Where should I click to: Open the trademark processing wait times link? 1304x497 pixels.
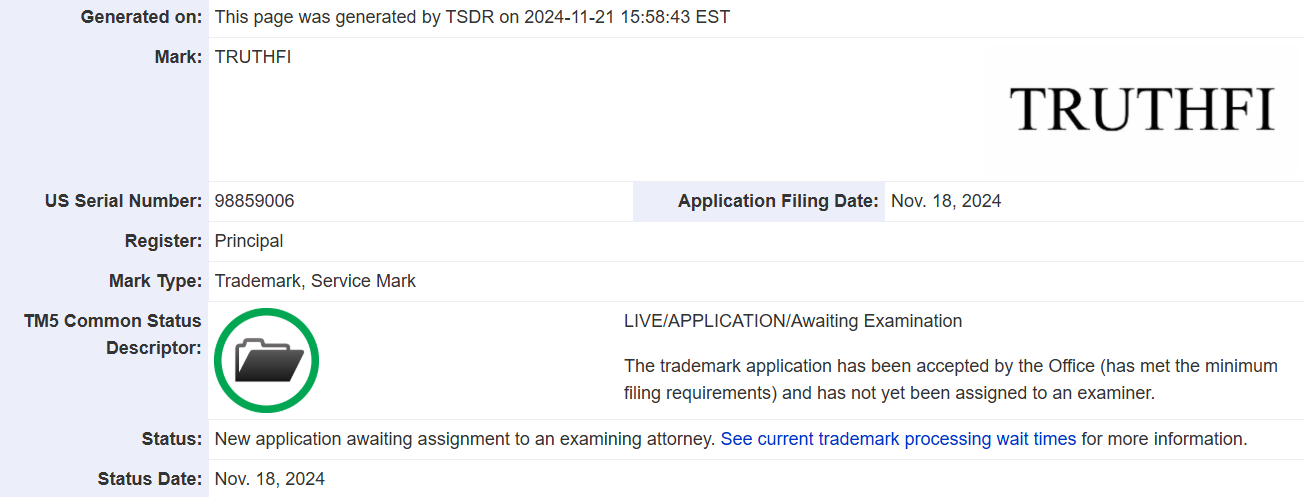click(898, 439)
